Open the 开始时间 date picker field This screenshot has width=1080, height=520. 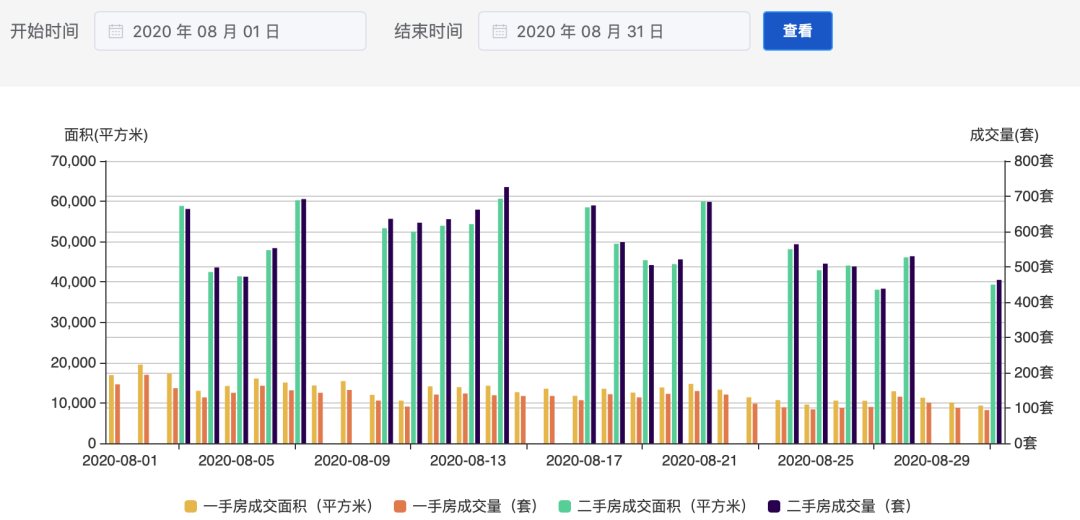230,31
